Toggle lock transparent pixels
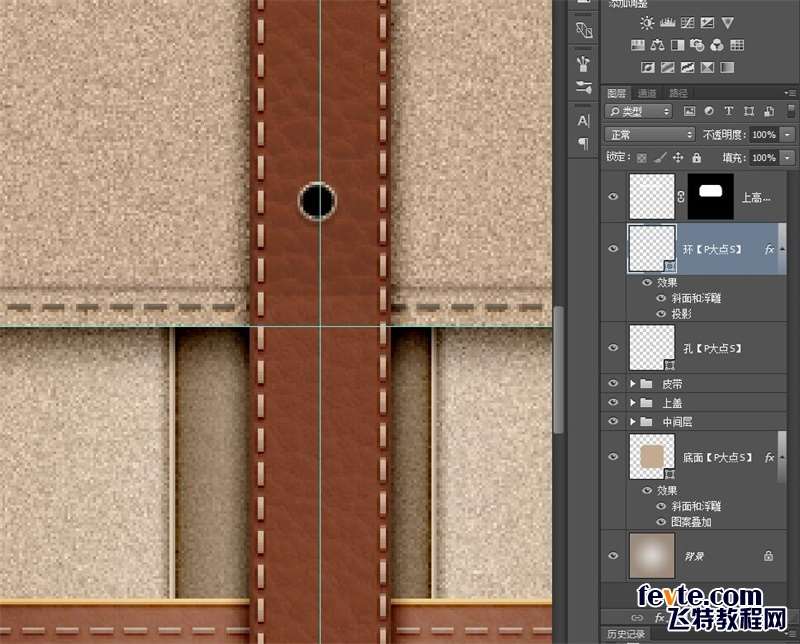 coord(642,158)
